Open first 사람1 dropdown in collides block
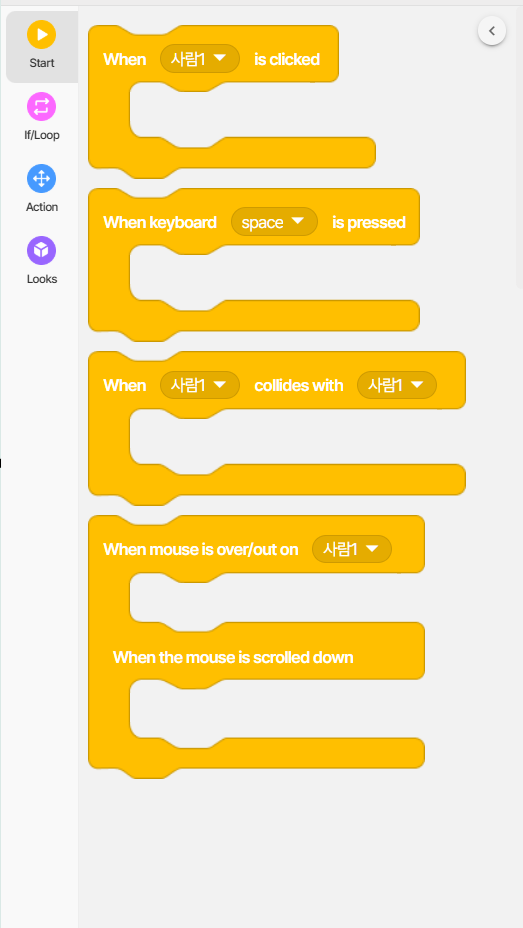Image resolution: width=523 pixels, height=928 pixels. click(x=200, y=385)
